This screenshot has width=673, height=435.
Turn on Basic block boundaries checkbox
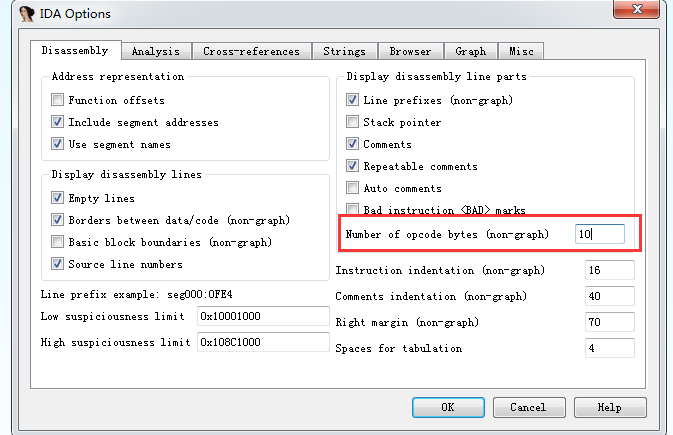click(x=58, y=242)
